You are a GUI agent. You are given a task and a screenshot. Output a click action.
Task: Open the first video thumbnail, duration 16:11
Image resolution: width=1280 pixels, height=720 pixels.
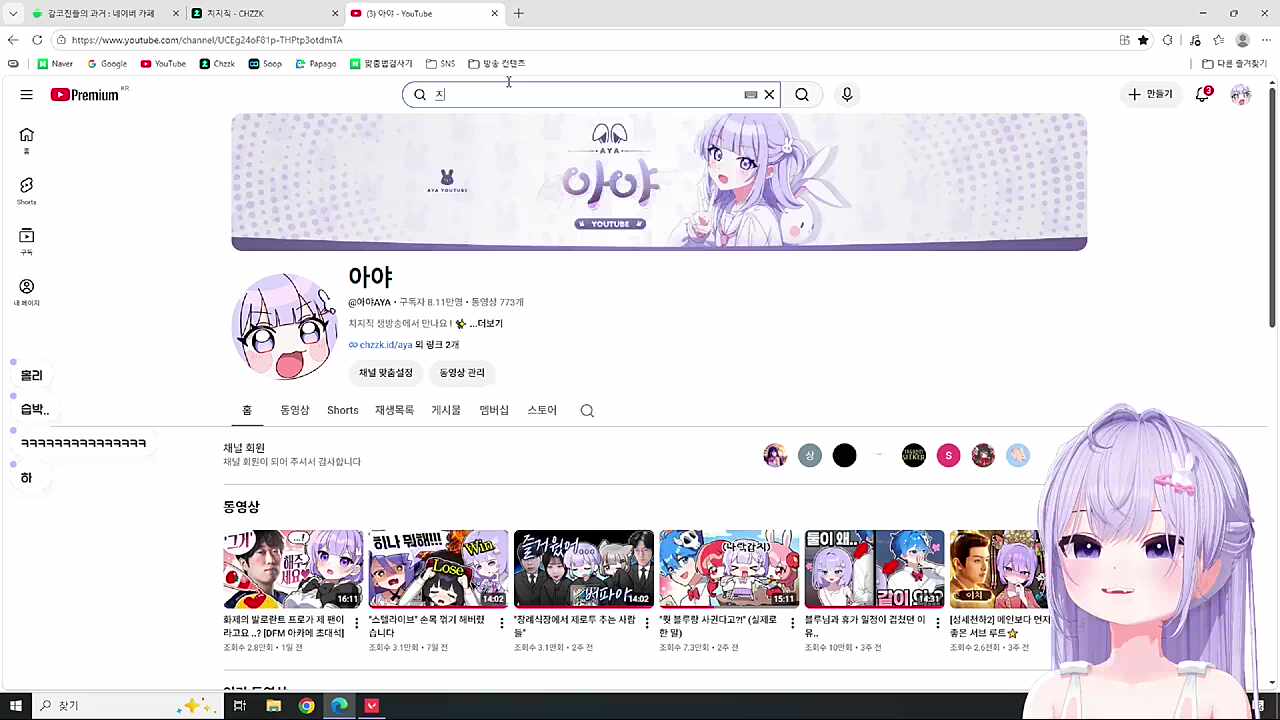pyautogui.click(x=293, y=569)
